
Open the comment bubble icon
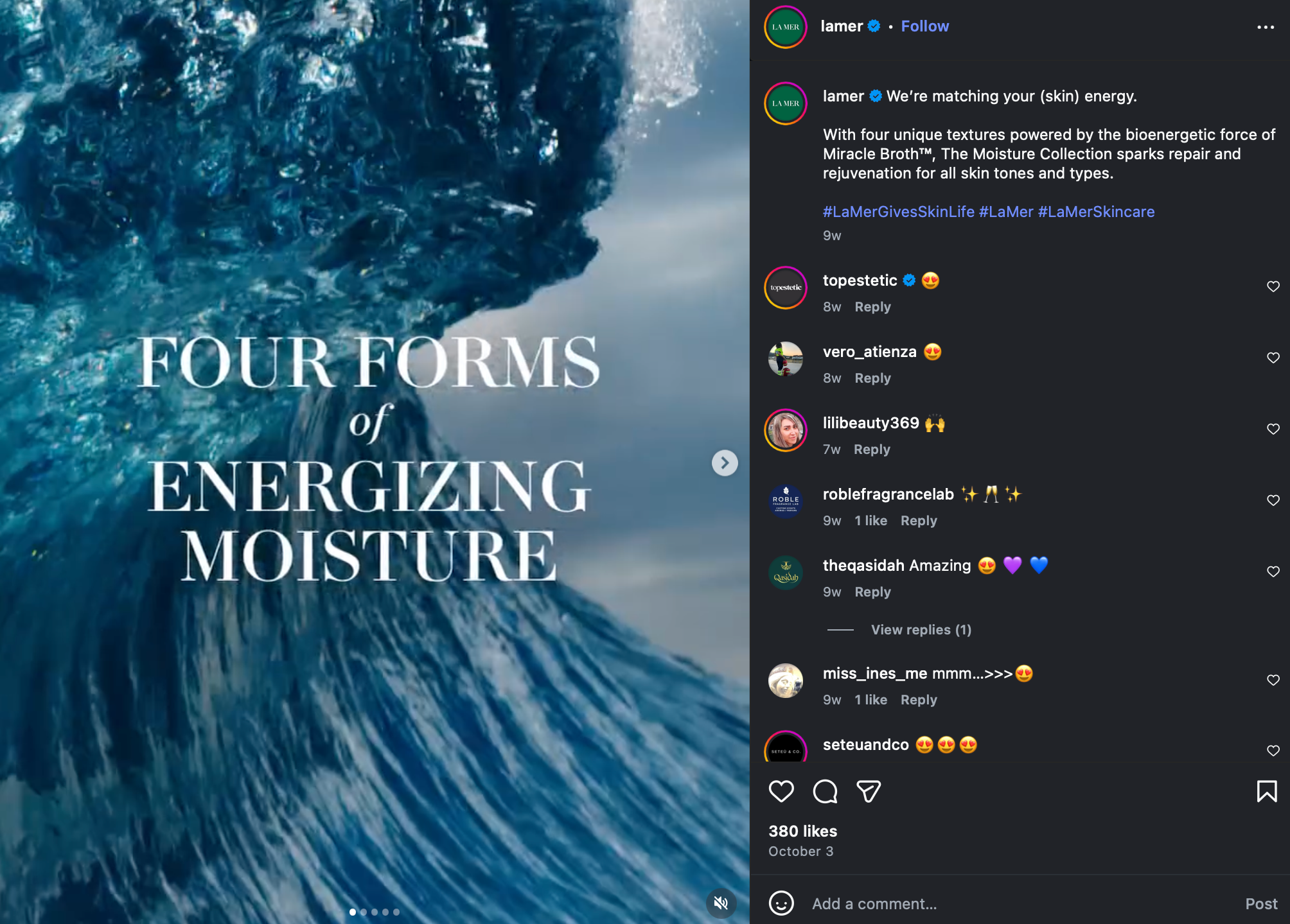[825, 791]
